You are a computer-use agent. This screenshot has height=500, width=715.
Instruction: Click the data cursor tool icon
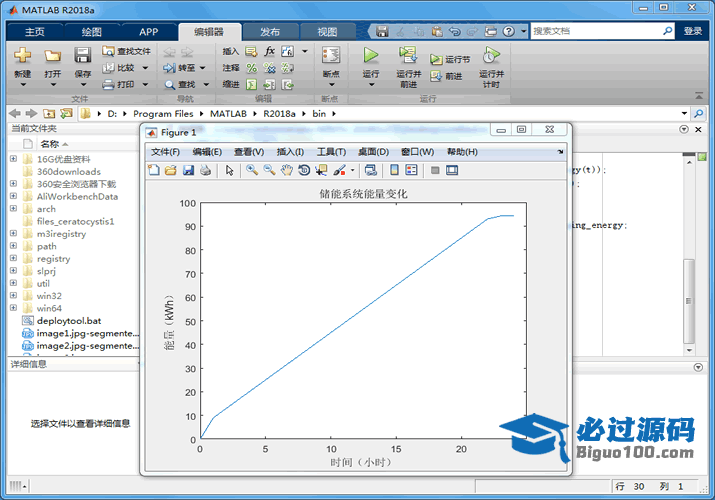click(x=320, y=170)
